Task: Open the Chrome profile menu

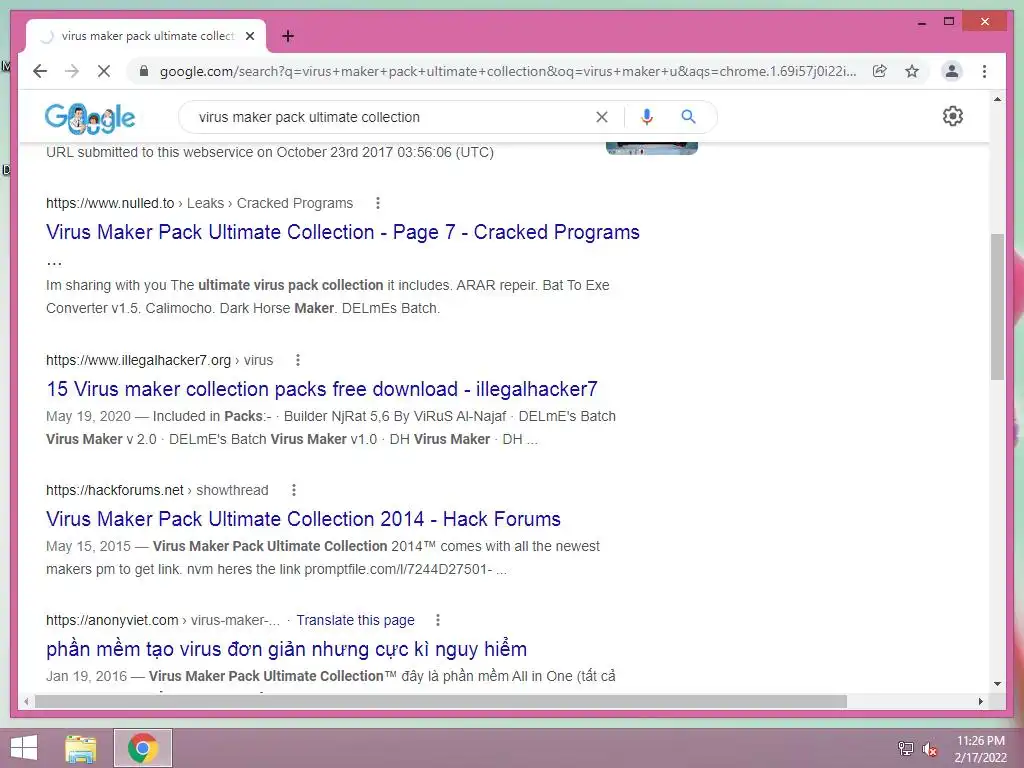Action: click(952, 71)
